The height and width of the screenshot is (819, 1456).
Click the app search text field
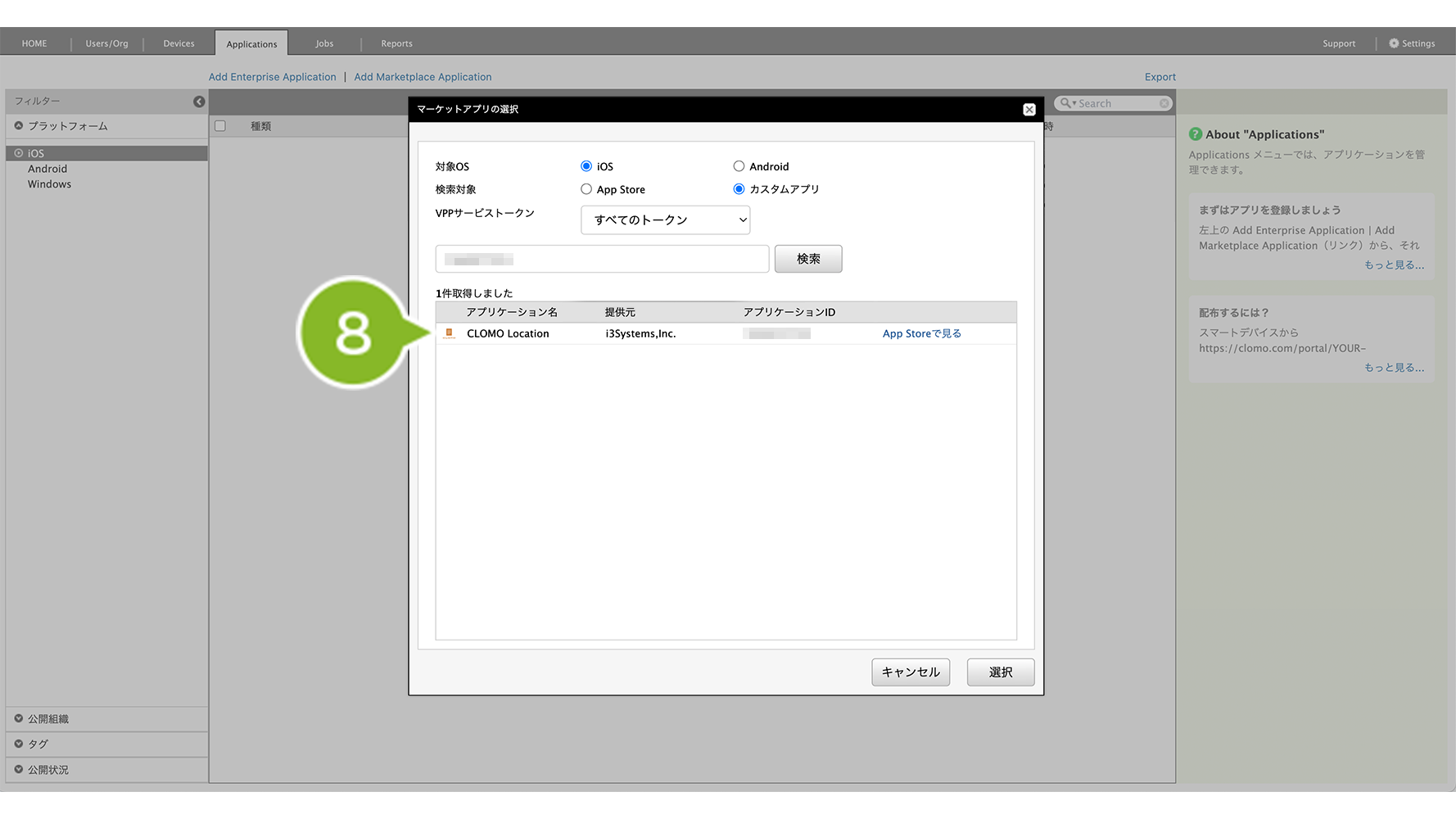click(x=602, y=260)
